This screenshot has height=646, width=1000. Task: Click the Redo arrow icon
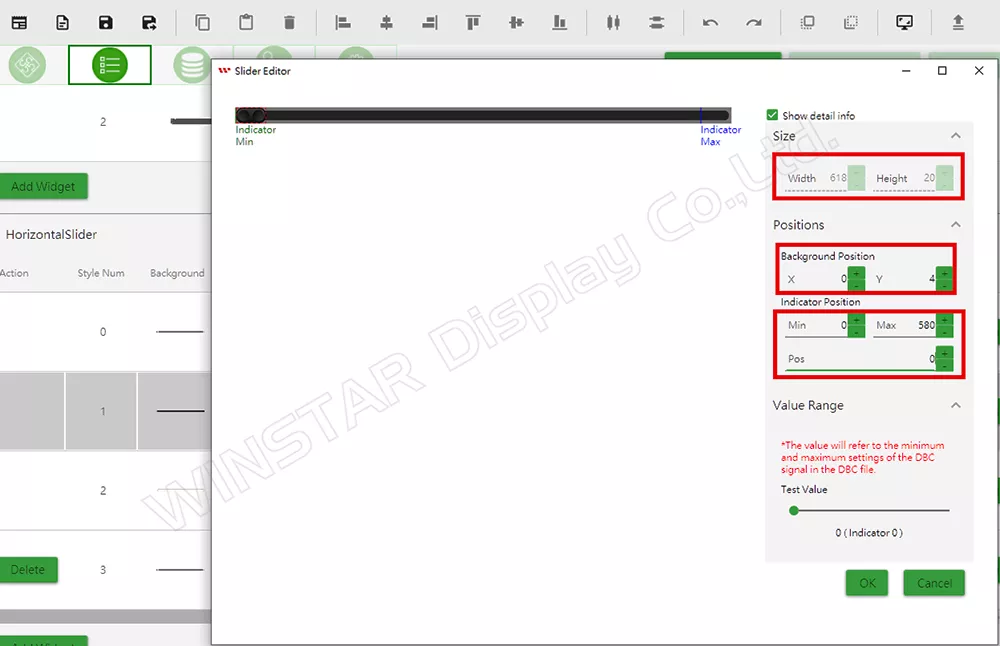tap(754, 22)
